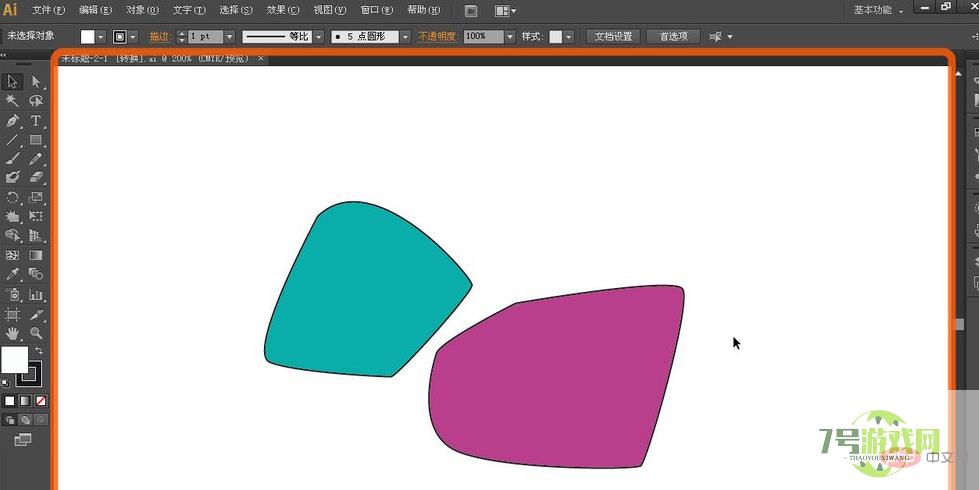Select the Gradient tool
Screen dimensions: 979x490
click(x=36, y=255)
